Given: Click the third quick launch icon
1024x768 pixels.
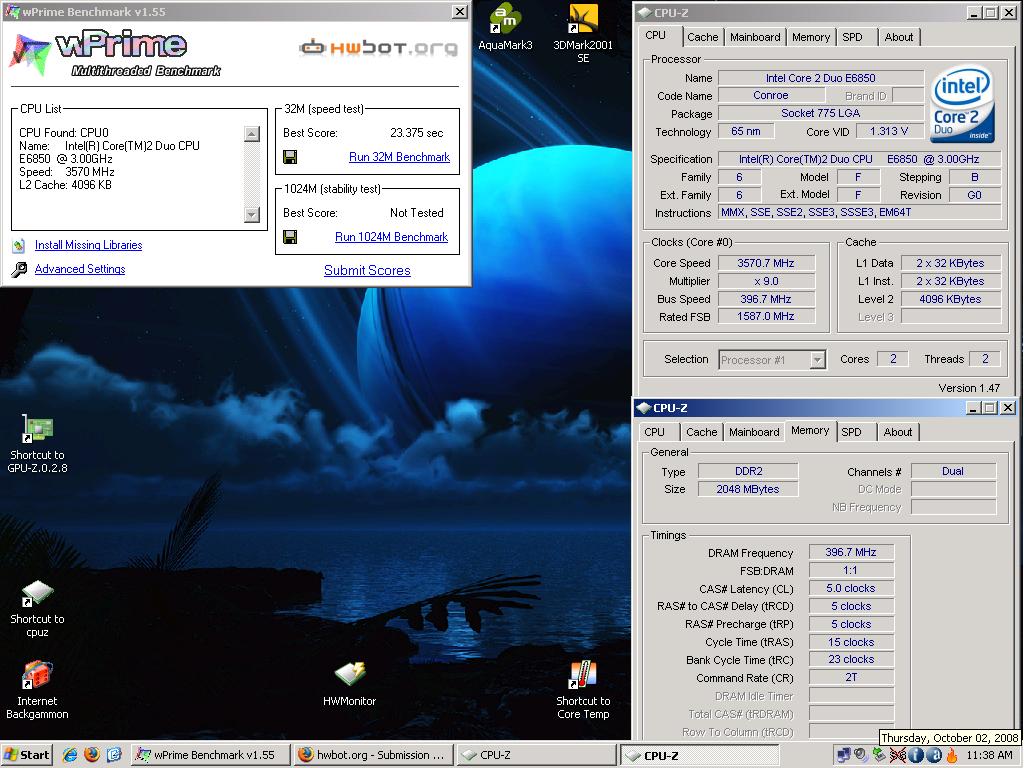Looking at the screenshot, I should pyautogui.click(x=114, y=755).
